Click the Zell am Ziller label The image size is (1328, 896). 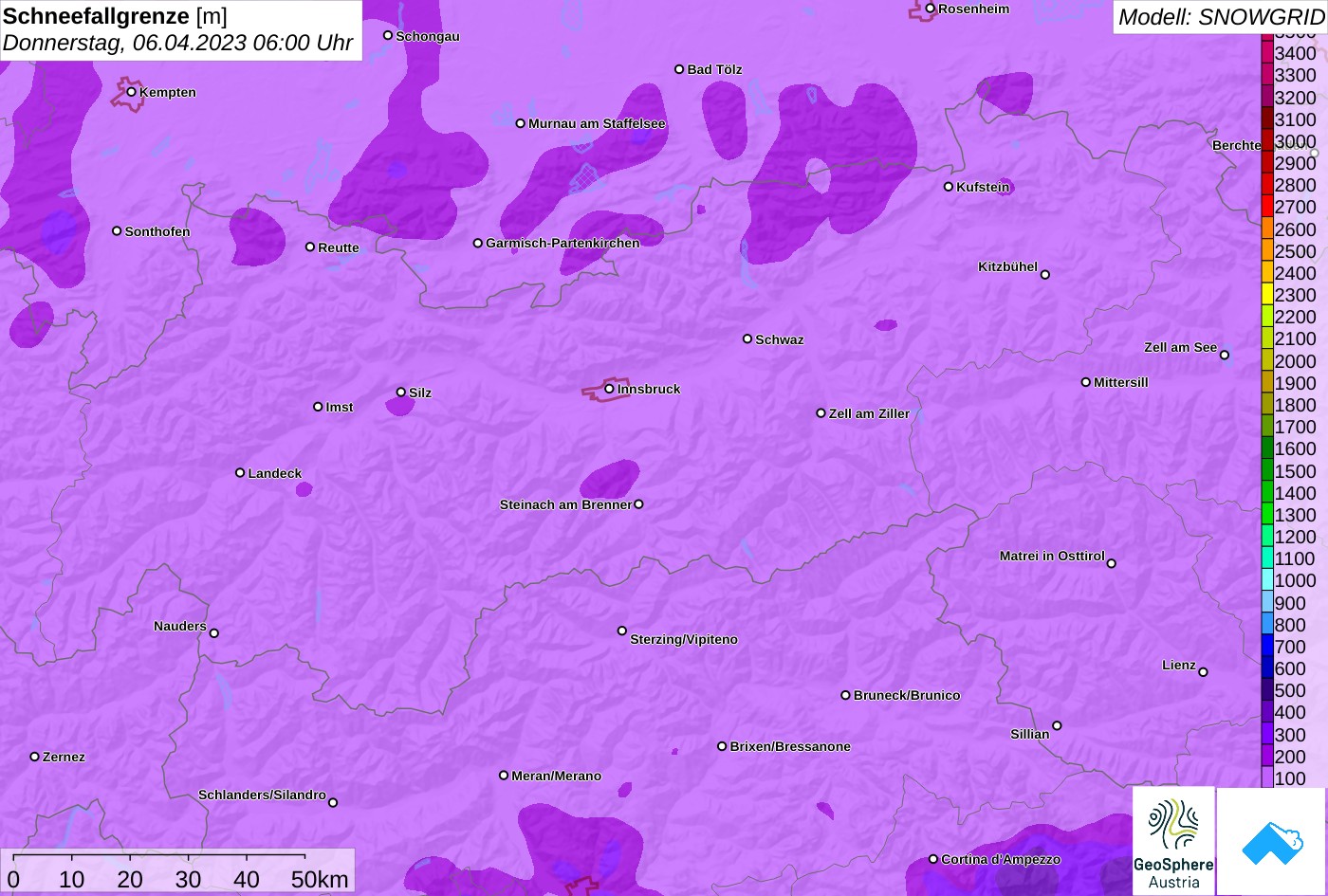(x=869, y=413)
